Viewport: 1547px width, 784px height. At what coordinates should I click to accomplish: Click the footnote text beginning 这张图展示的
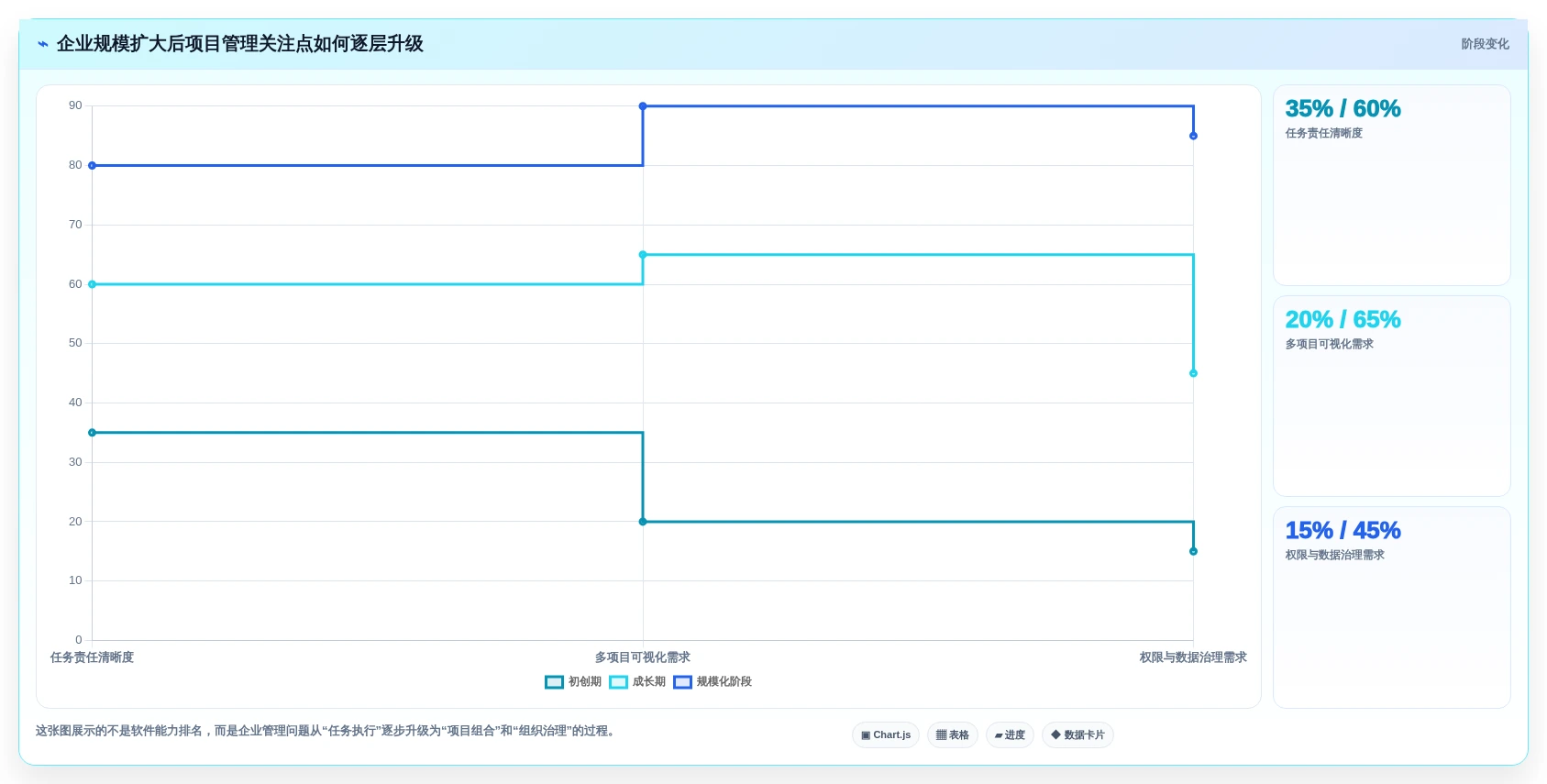326,731
